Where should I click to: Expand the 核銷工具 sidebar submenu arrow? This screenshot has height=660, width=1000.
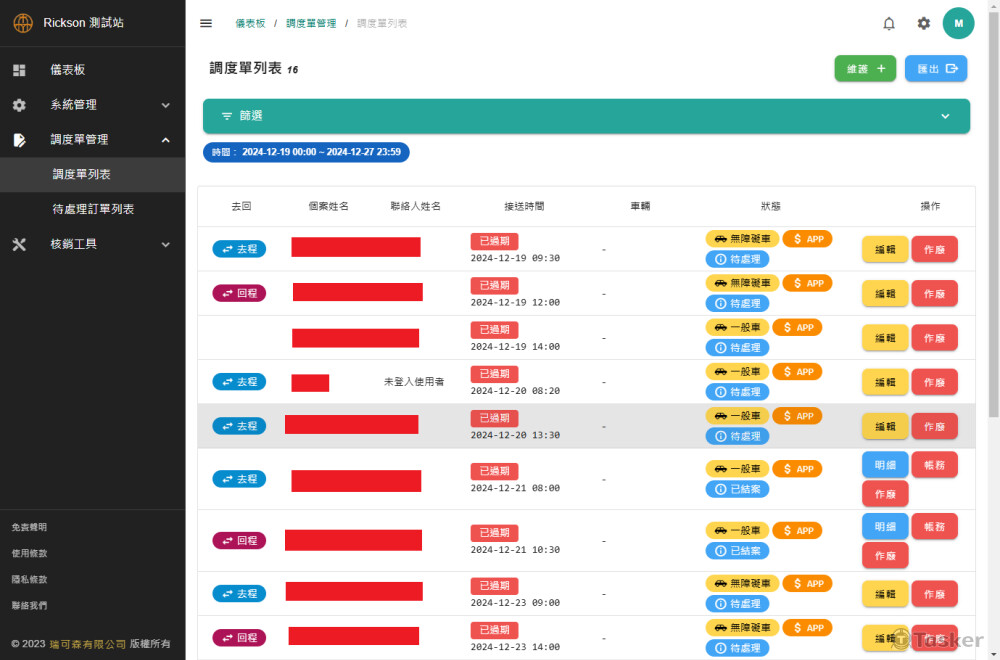pos(166,244)
